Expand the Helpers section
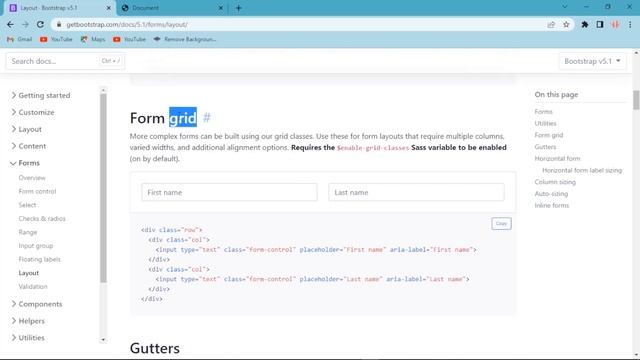This screenshot has width=640, height=360. click(28, 321)
